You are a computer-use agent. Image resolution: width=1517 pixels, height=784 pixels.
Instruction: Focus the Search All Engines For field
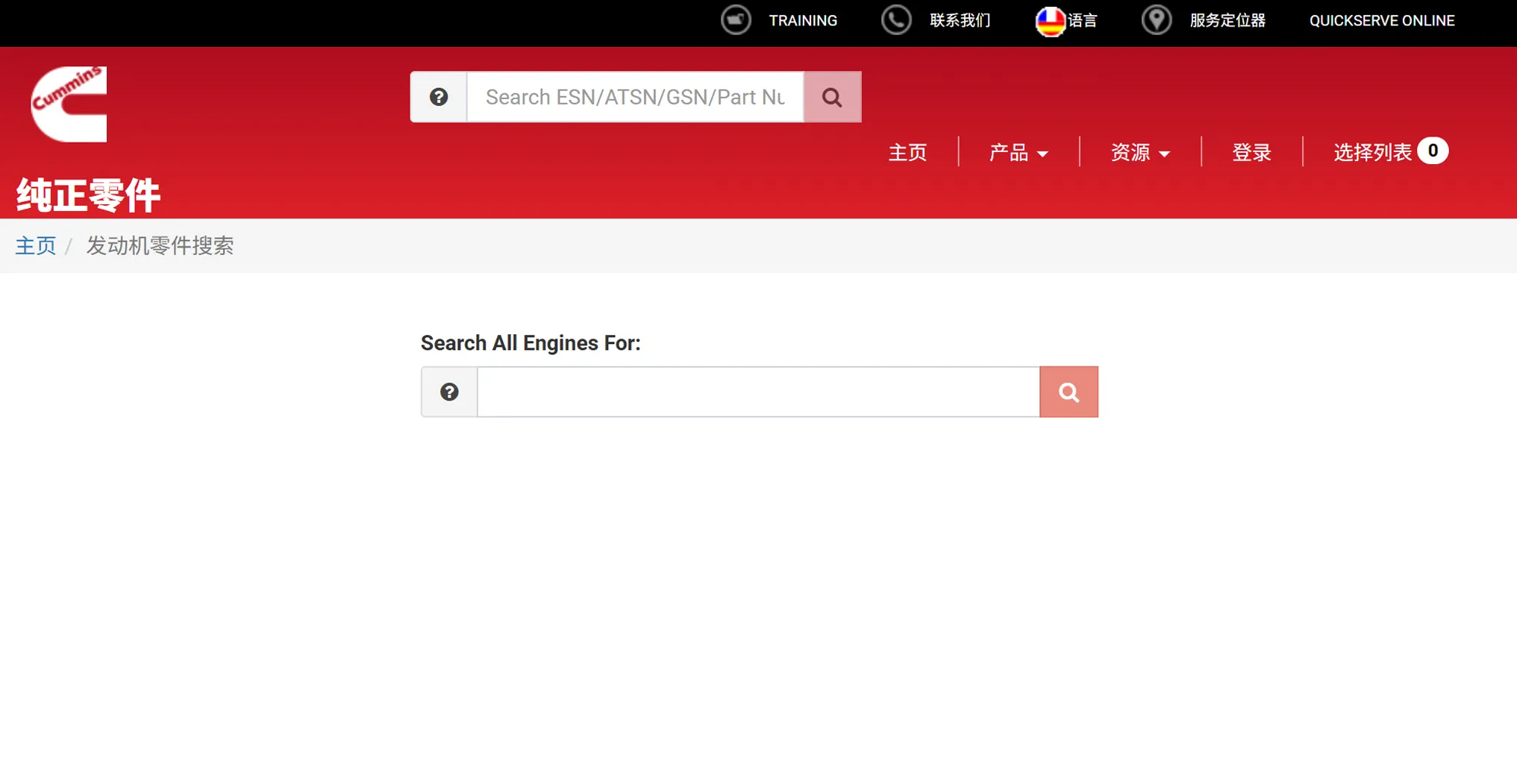(x=758, y=392)
